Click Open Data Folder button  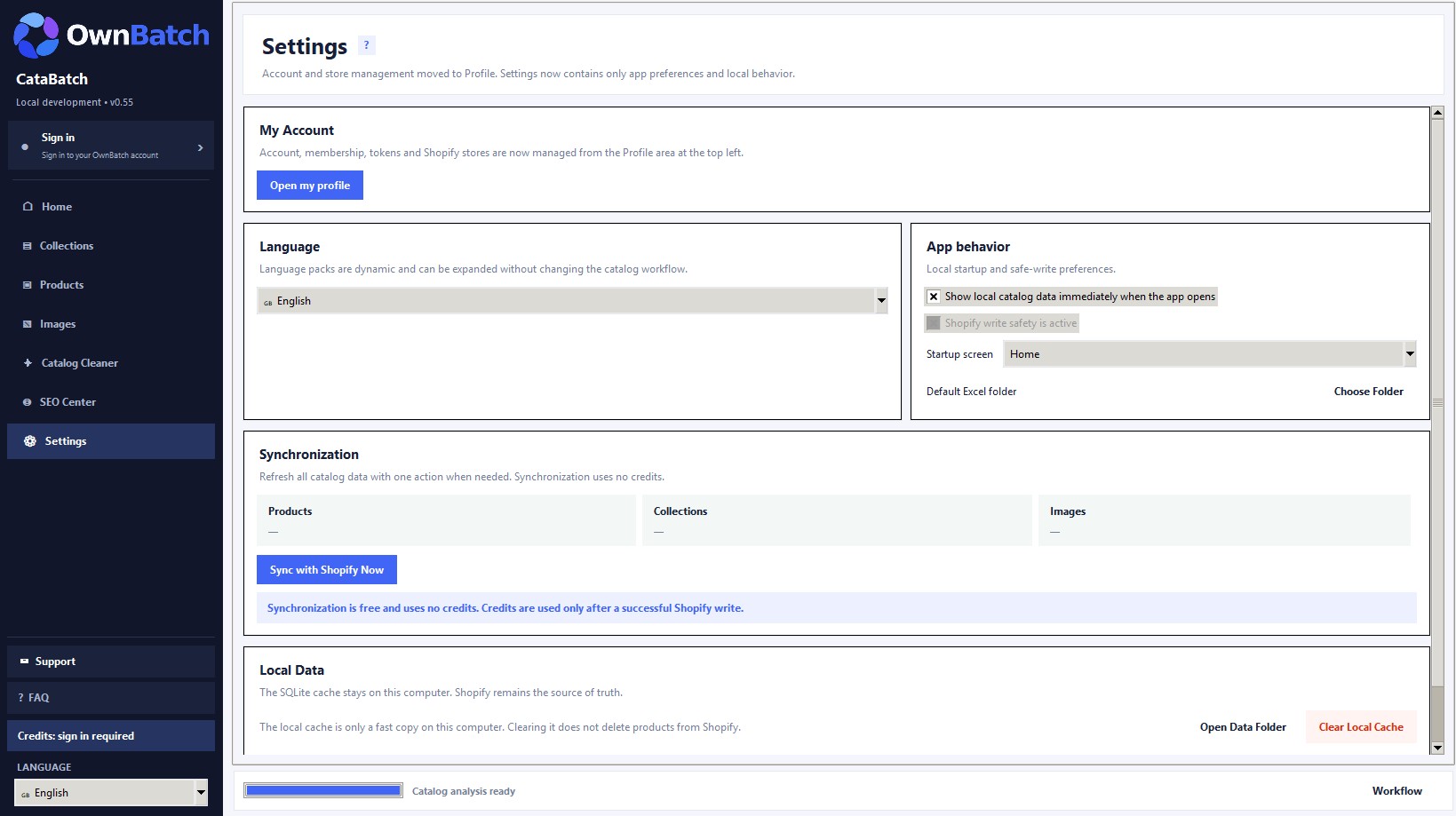pyautogui.click(x=1243, y=727)
